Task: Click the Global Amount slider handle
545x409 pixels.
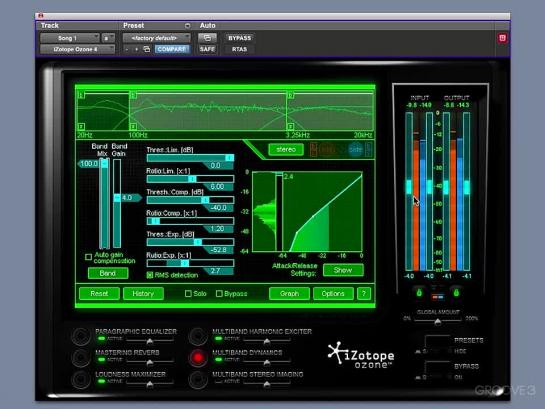Action: pyautogui.click(x=438, y=322)
